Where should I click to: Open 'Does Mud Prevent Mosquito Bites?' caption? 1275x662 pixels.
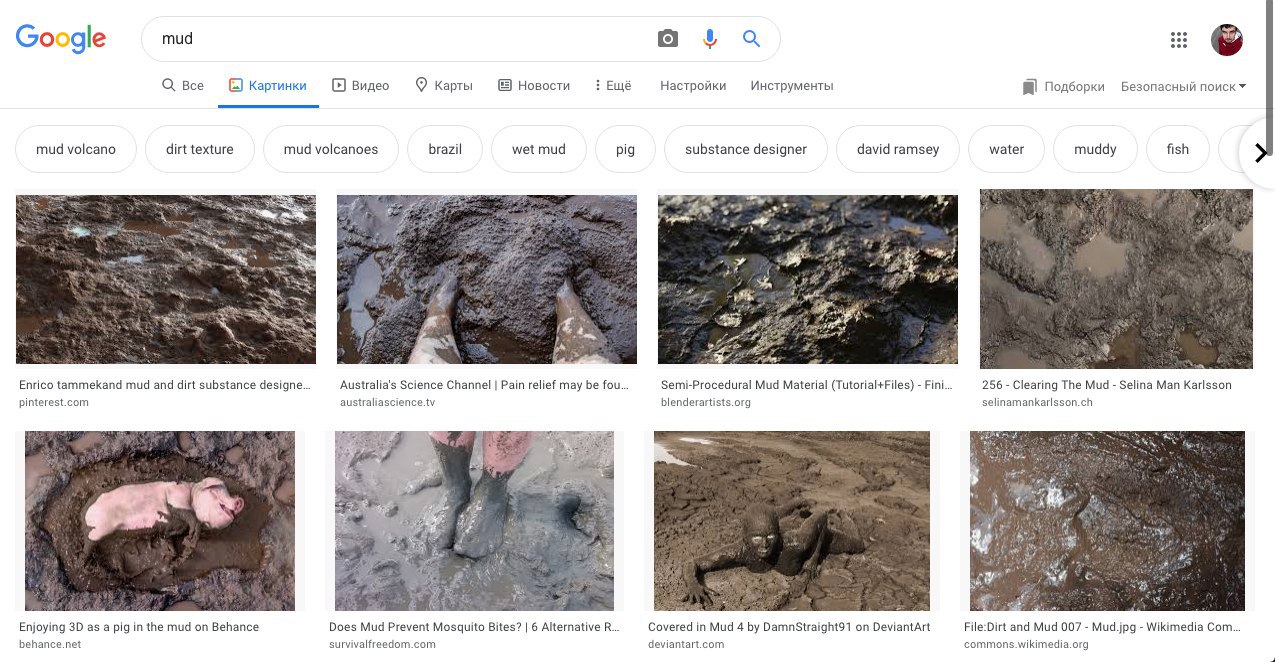[474, 627]
